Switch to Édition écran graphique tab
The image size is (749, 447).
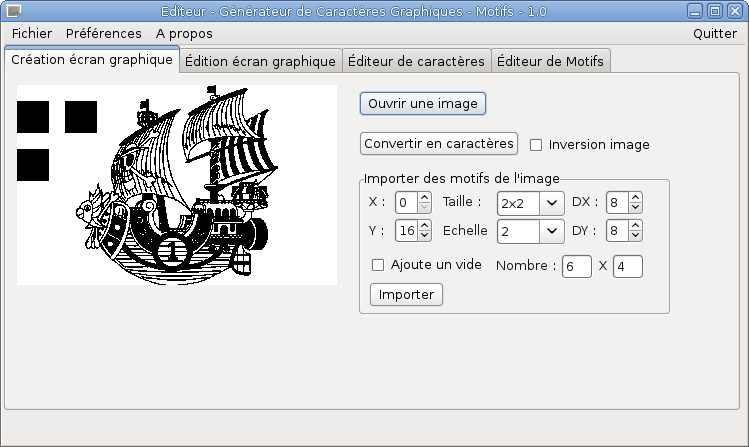[260, 61]
